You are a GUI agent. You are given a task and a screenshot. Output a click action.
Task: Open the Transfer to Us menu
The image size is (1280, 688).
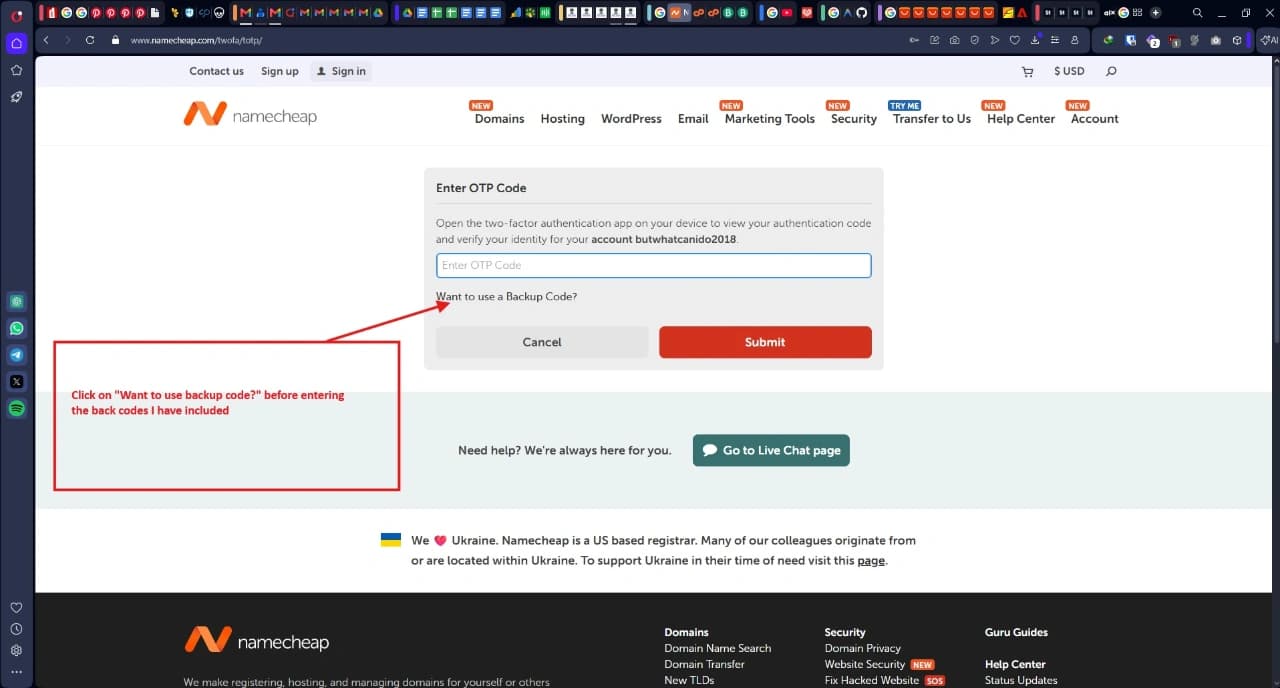tap(932, 118)
